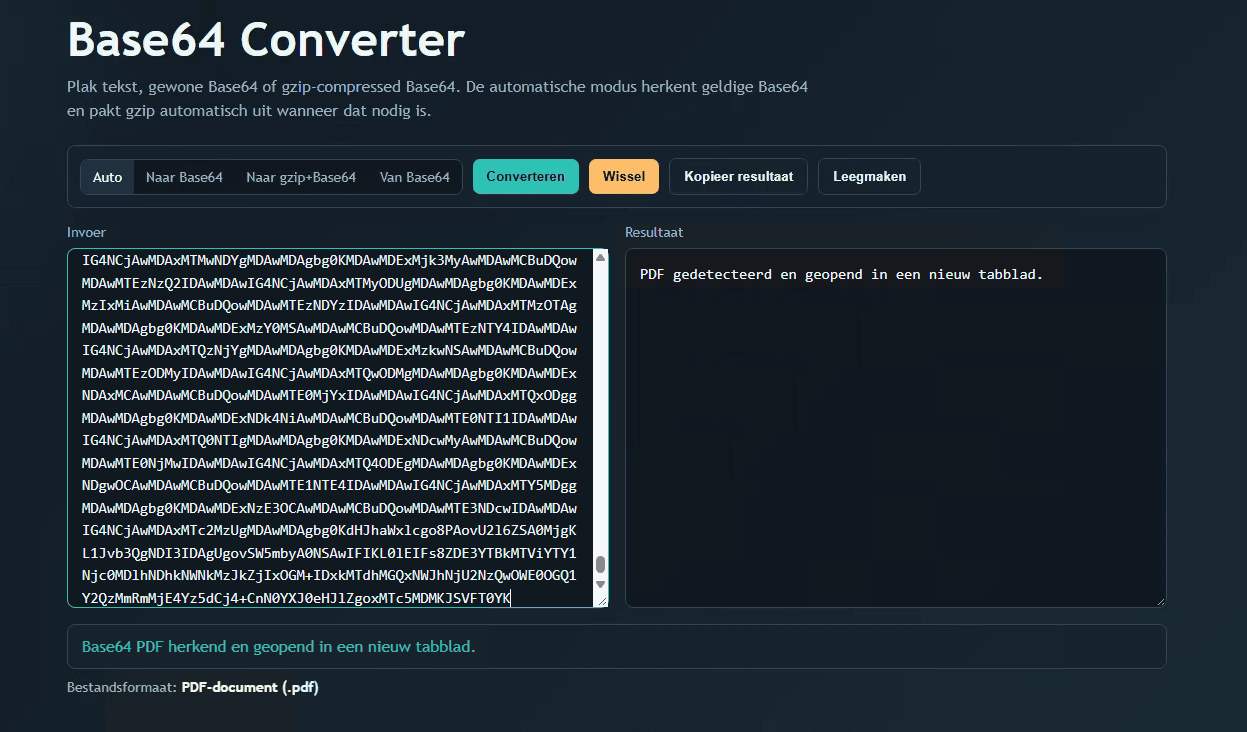This screenshot has height=732, width=1247.
Task: Click the Bestandsformaat label
Action: pyautogui.click(x=122, y=687)
